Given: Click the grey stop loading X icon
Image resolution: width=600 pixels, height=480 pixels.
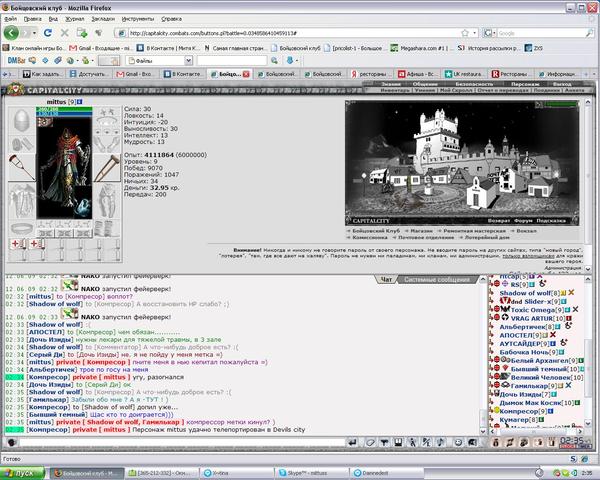Looking at the screenshot, I should [x=64, y=33].
